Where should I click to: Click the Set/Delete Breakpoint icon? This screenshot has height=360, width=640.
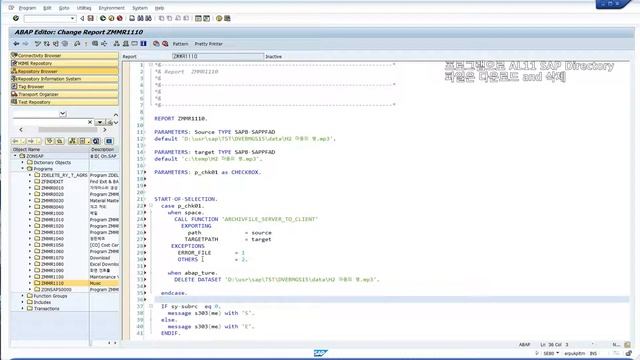pyautogui.click(x=156, y=44)
